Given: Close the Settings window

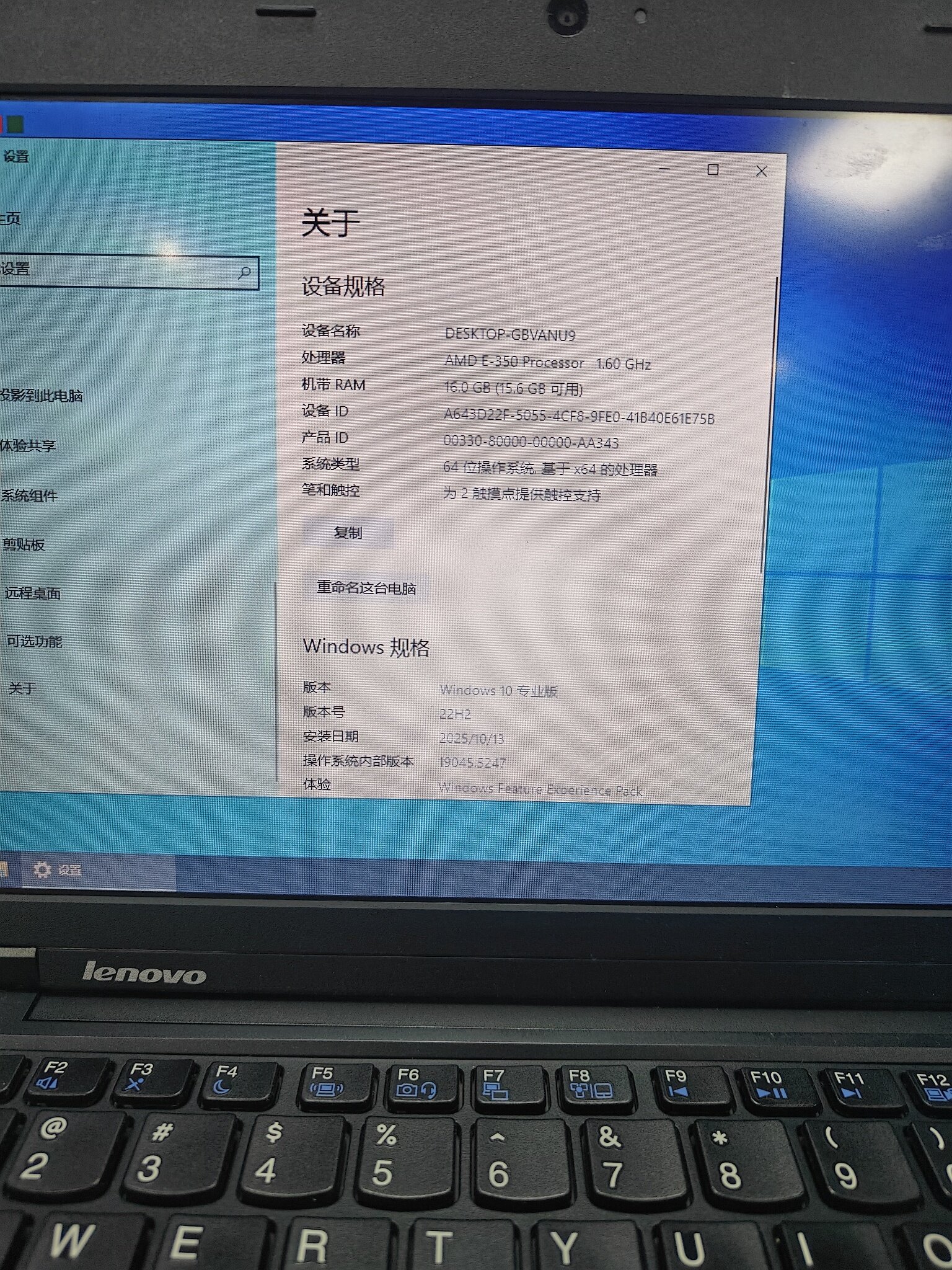Looking at the screenshot, I should pos(761,171).
